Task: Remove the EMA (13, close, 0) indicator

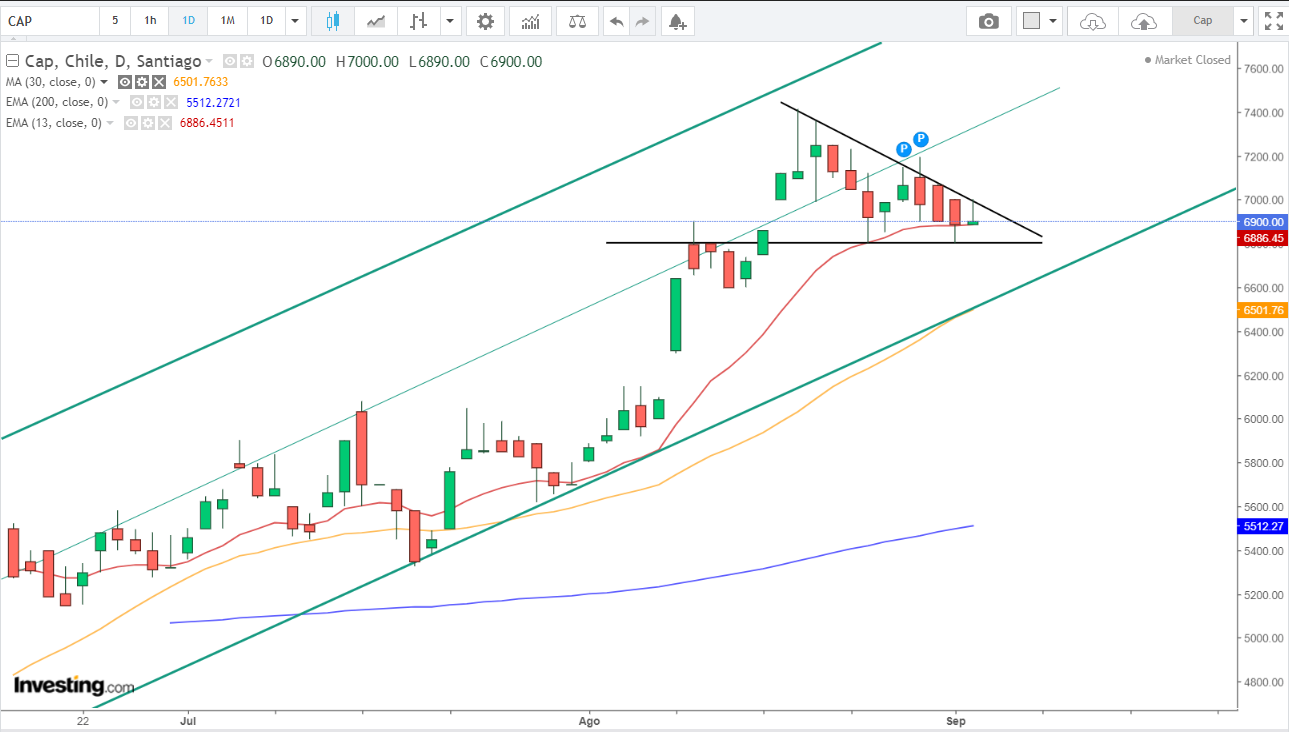Action: click(163, 123)
